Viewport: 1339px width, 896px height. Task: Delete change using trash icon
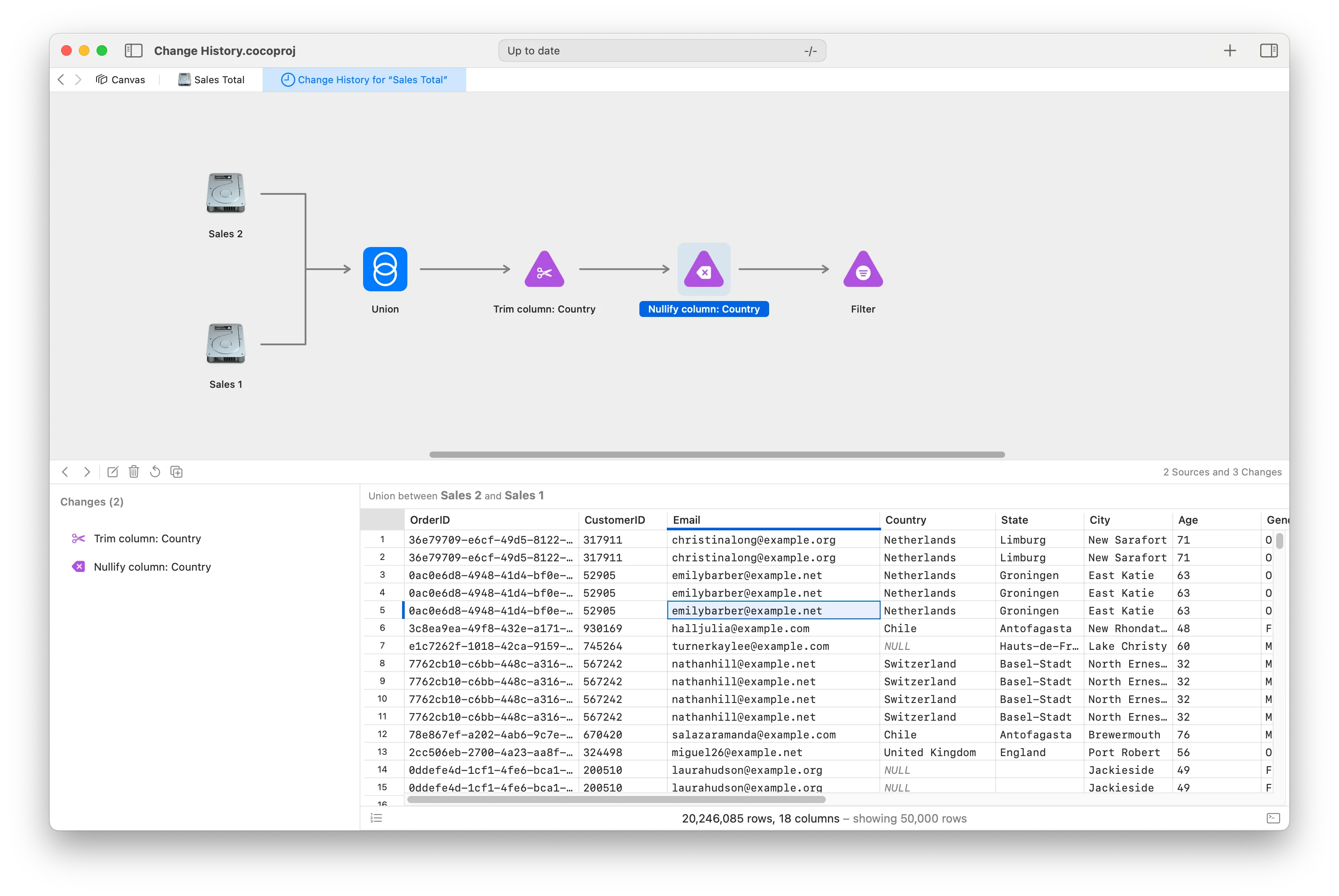134,472
